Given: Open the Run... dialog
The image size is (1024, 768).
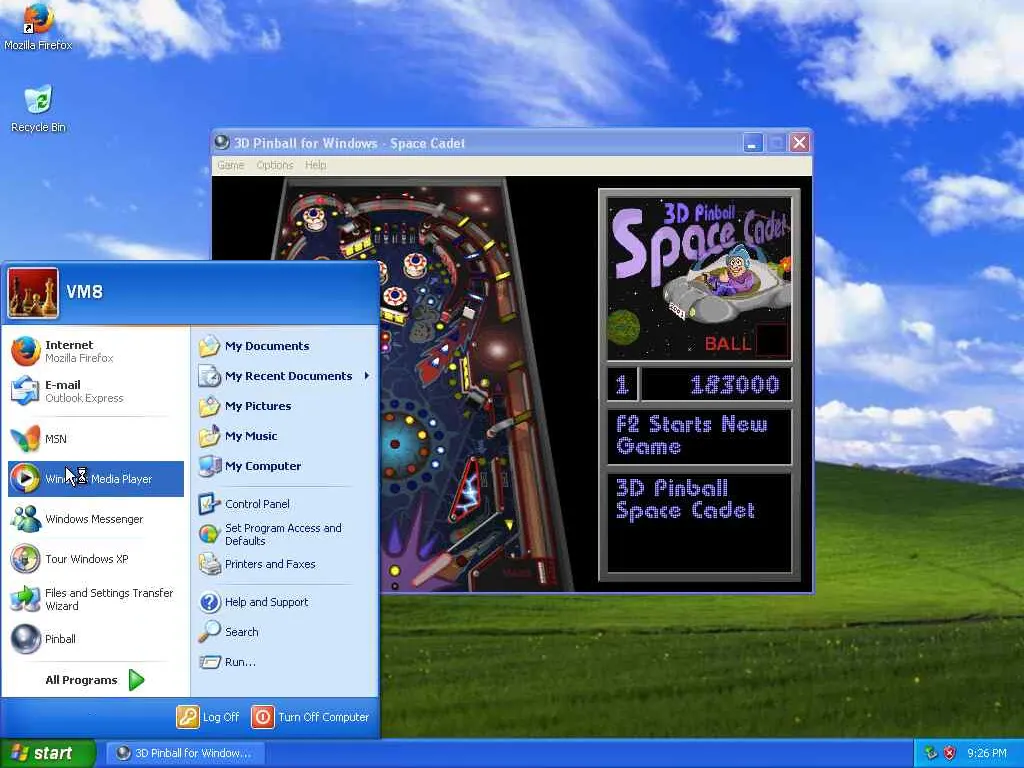Looking at the screenshot, I should (285, 662).
